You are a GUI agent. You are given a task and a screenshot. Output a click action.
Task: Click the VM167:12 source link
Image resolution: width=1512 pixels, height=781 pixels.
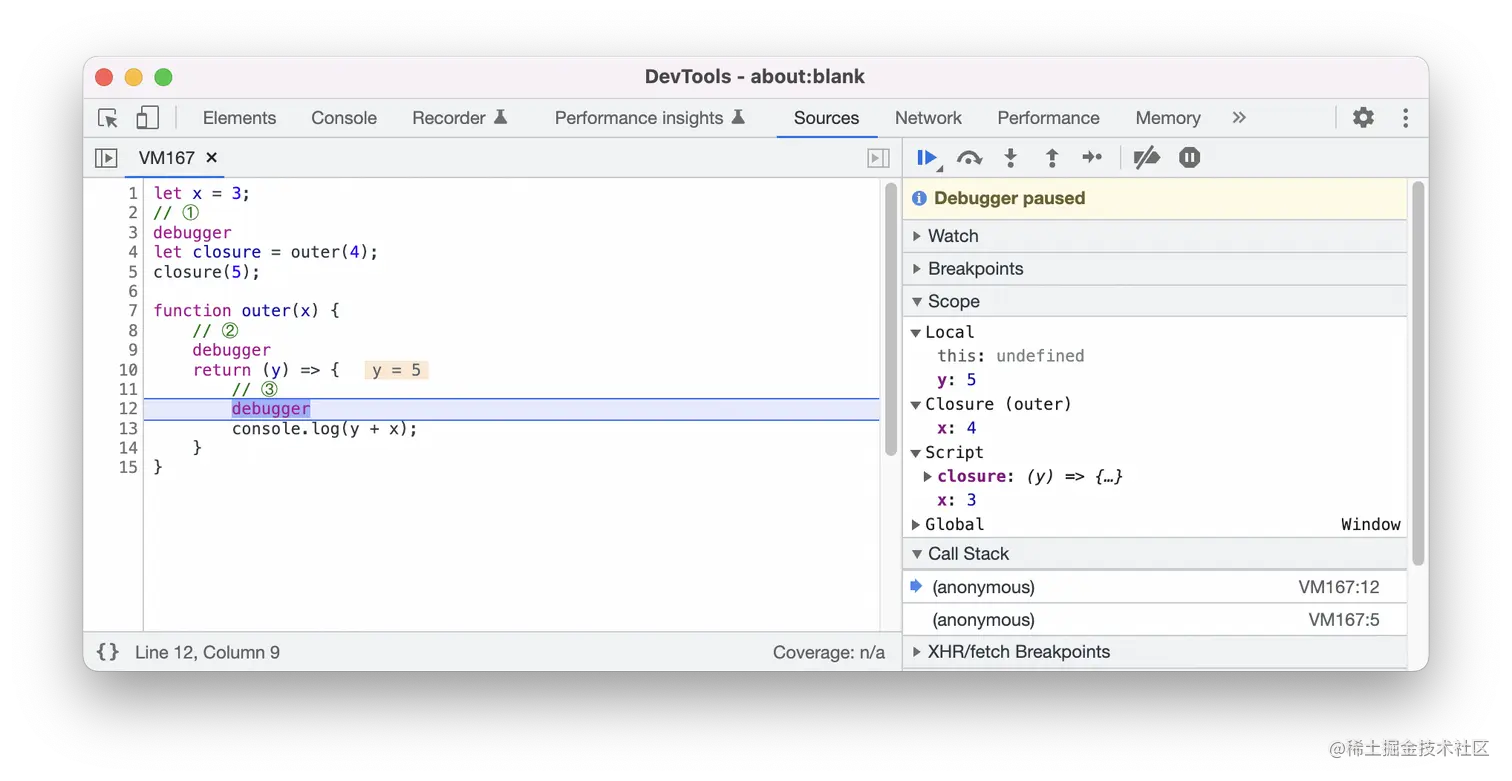coord(1338,587)
